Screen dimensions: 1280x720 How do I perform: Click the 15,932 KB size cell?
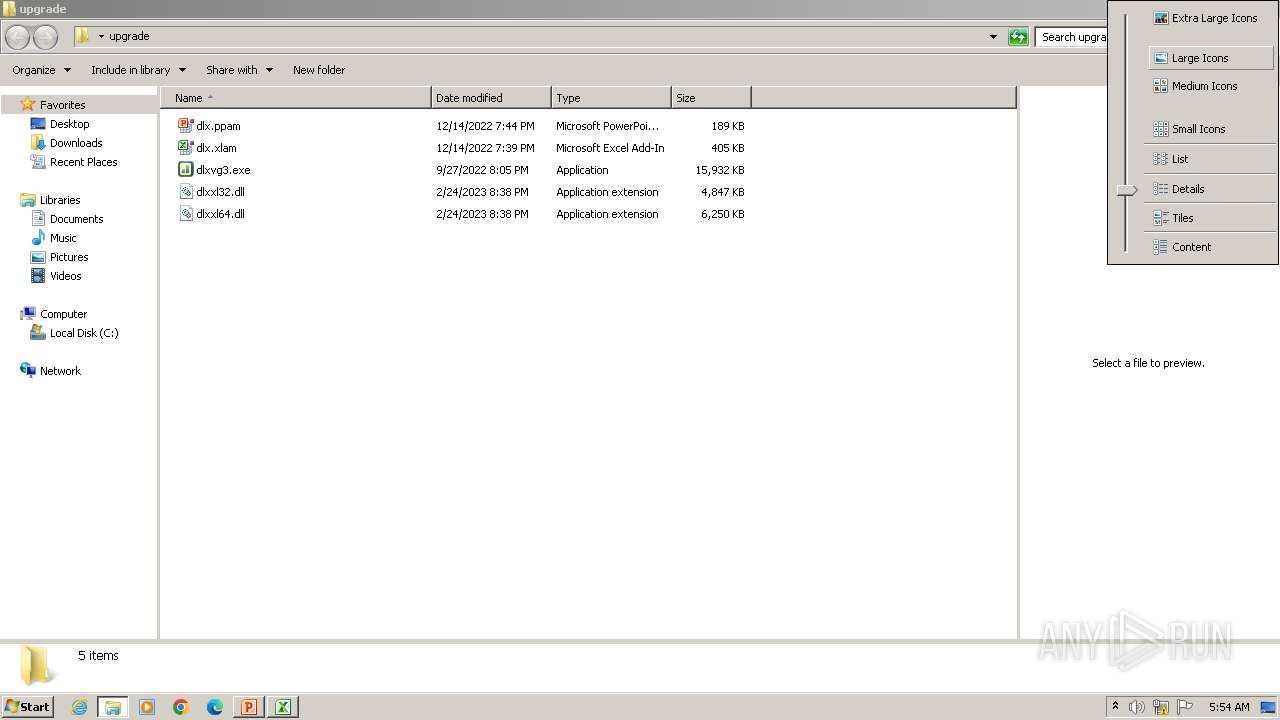tap(720, 170)
